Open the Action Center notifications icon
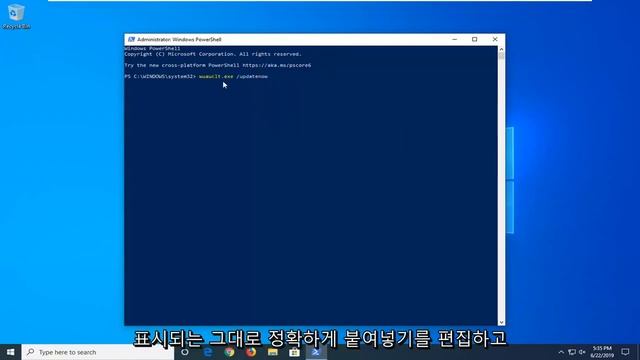The width and height of the screenshot is (640, 360). pos(625,352)
